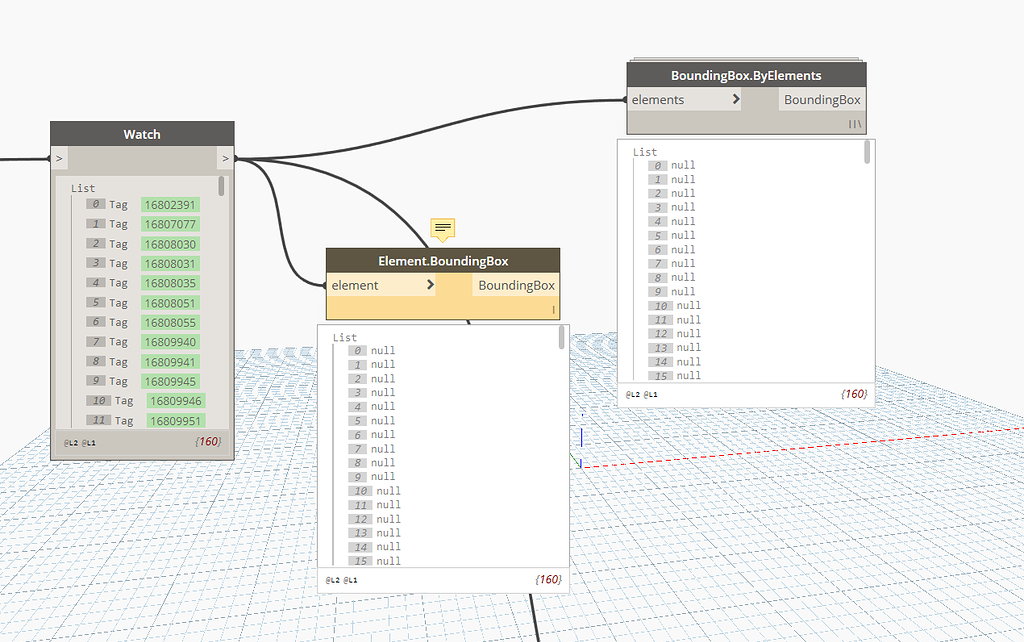Select the BoundingBox.ByElements node title bar
The height and width of the screenshot is (642, 1024).
(x=745, y=75)
